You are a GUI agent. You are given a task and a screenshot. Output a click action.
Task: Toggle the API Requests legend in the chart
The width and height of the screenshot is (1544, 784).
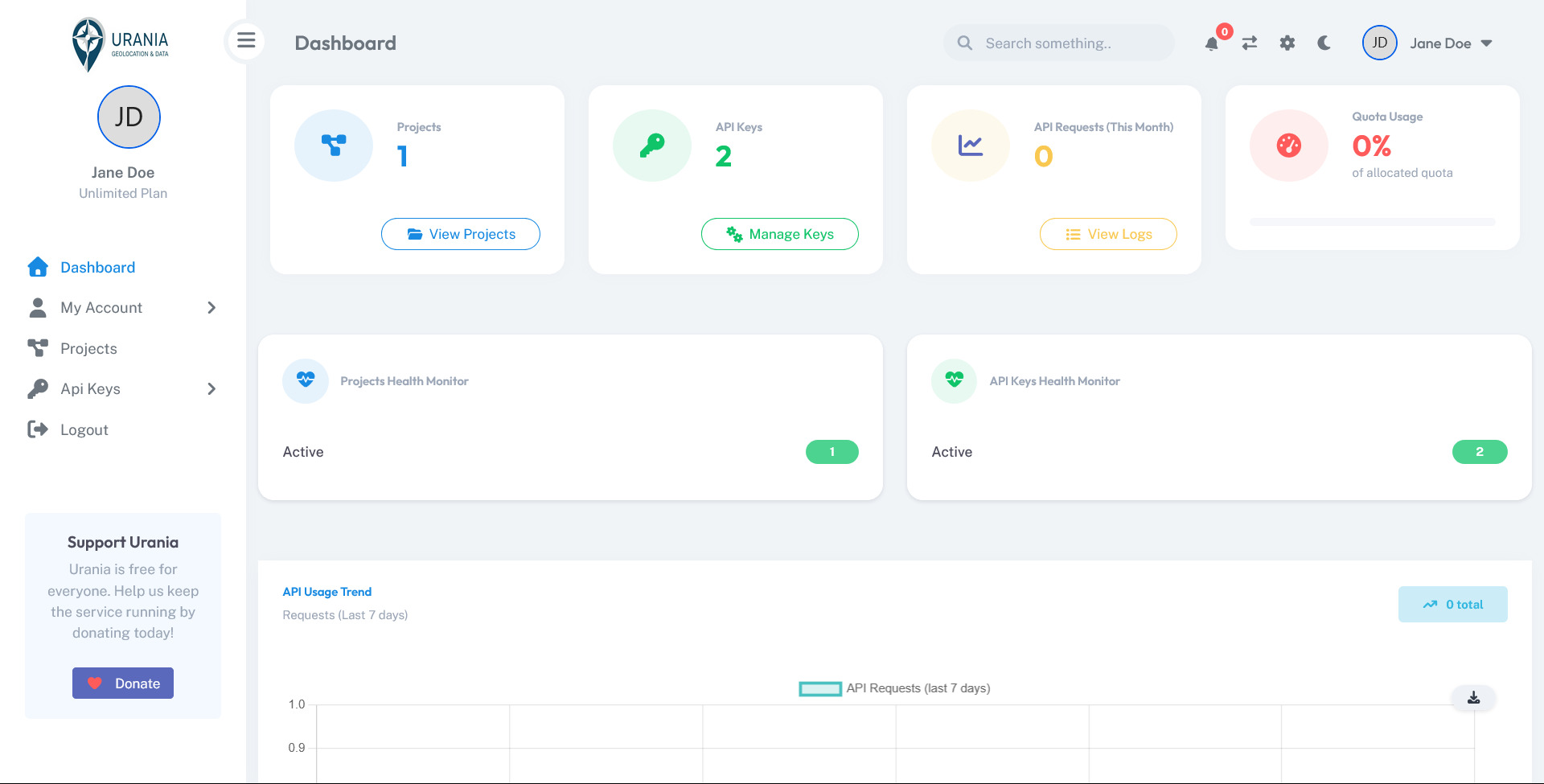(x=819, y=688)
